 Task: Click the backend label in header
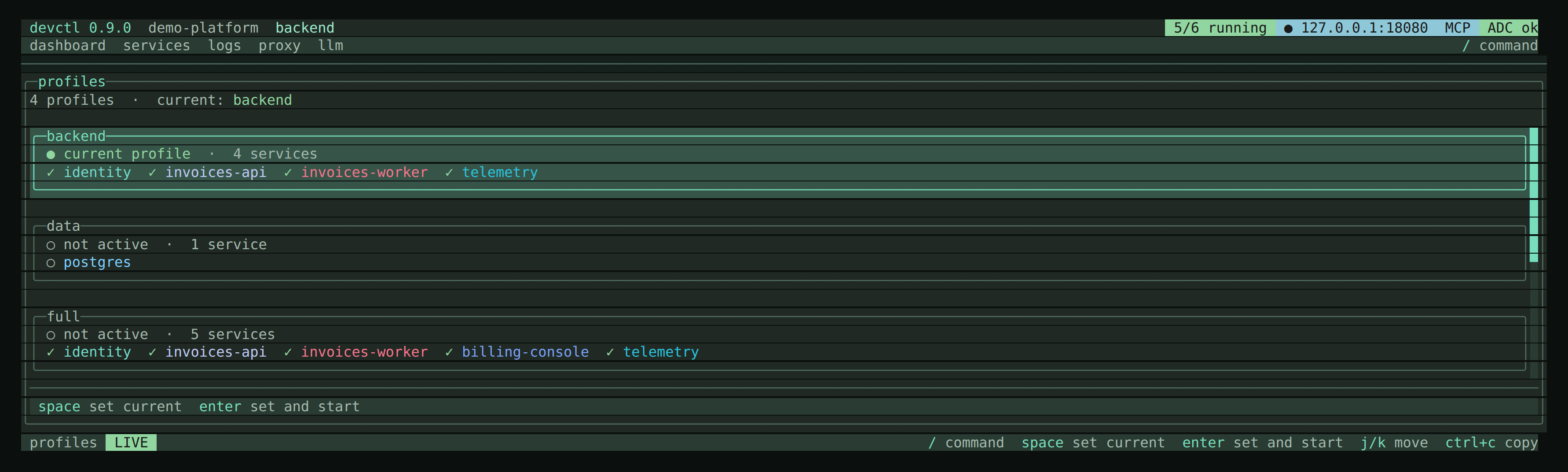pyautogui.click(x=305, y=28)
